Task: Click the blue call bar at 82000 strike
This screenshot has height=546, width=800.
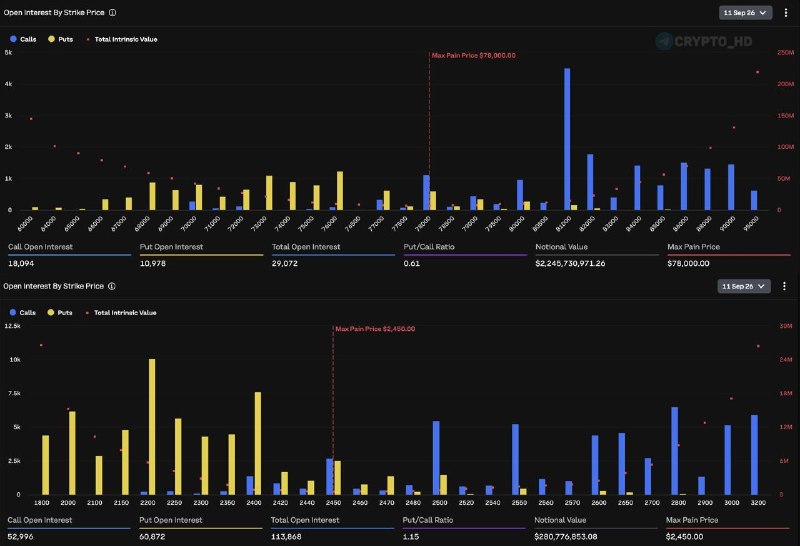Action: (590, 182)
